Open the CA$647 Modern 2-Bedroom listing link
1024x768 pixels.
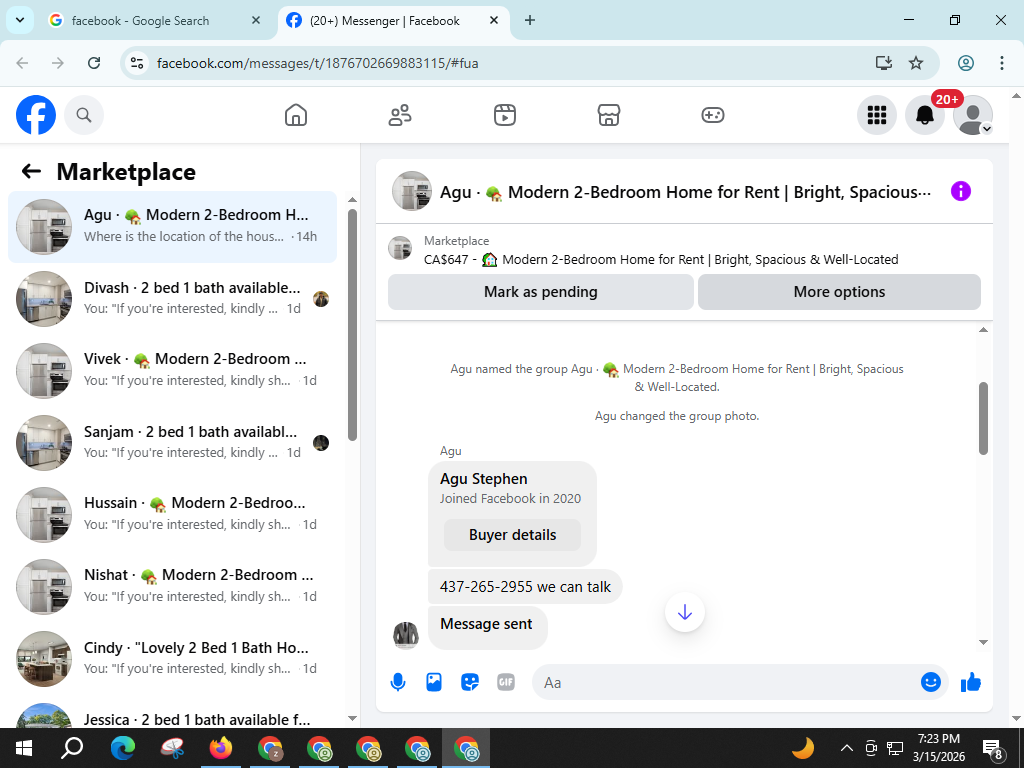661,259
